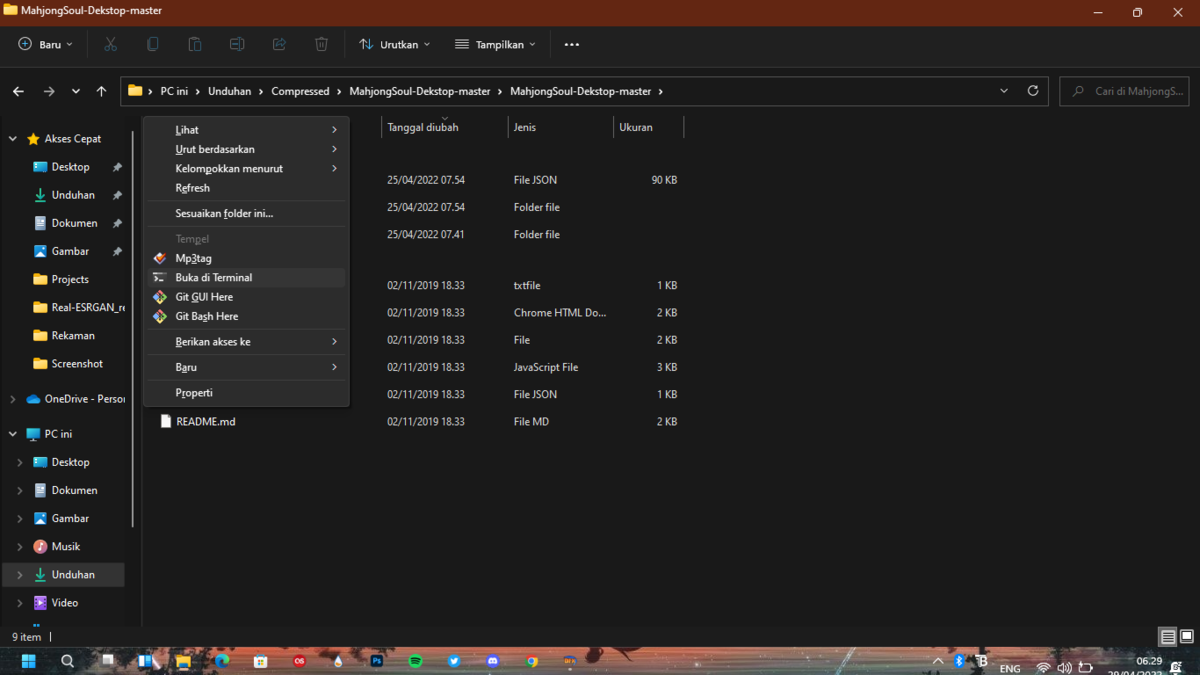Open the Urutkan sort dropdown

point(395,44)
